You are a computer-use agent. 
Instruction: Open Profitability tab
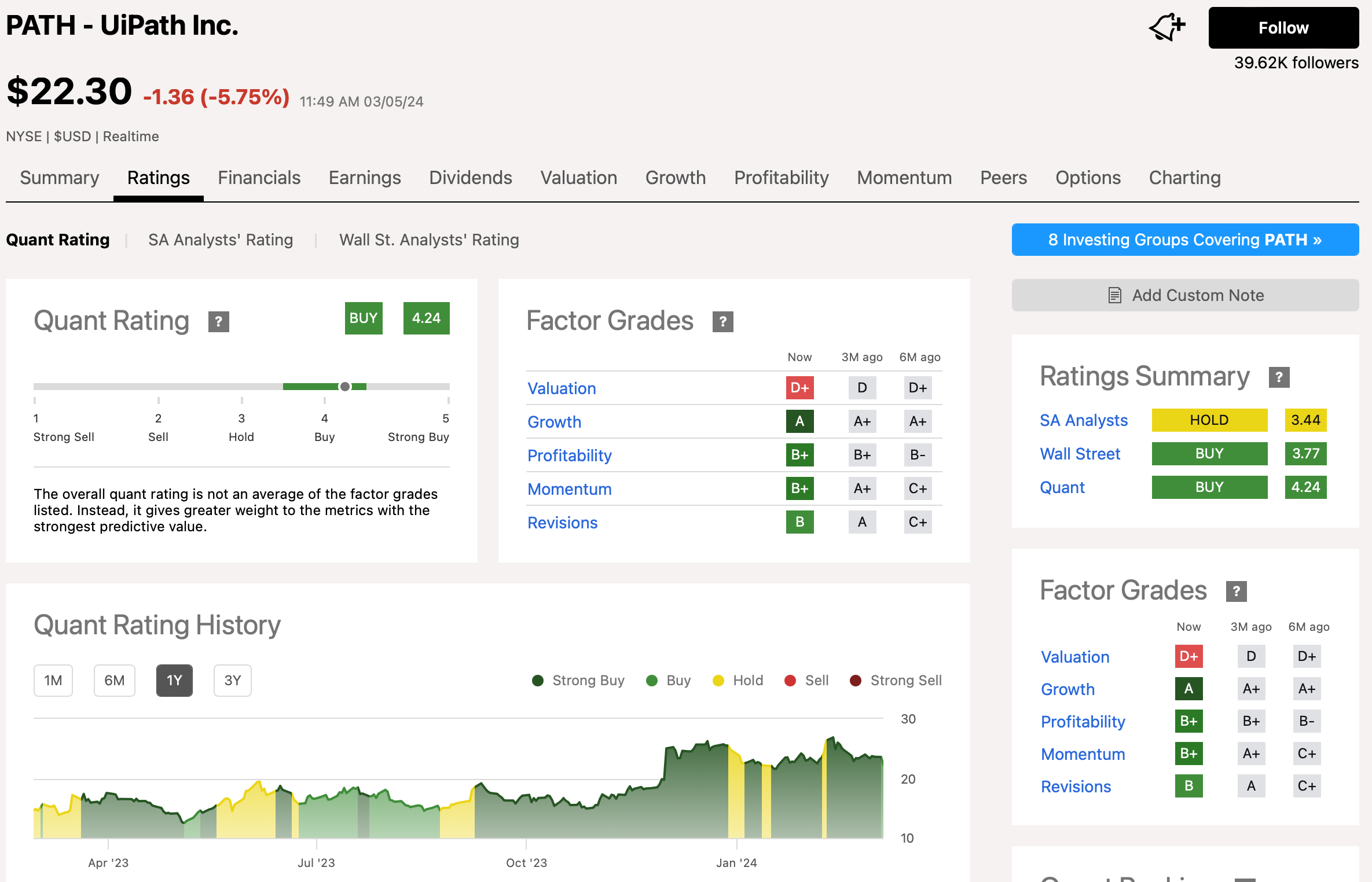[782, 178]
